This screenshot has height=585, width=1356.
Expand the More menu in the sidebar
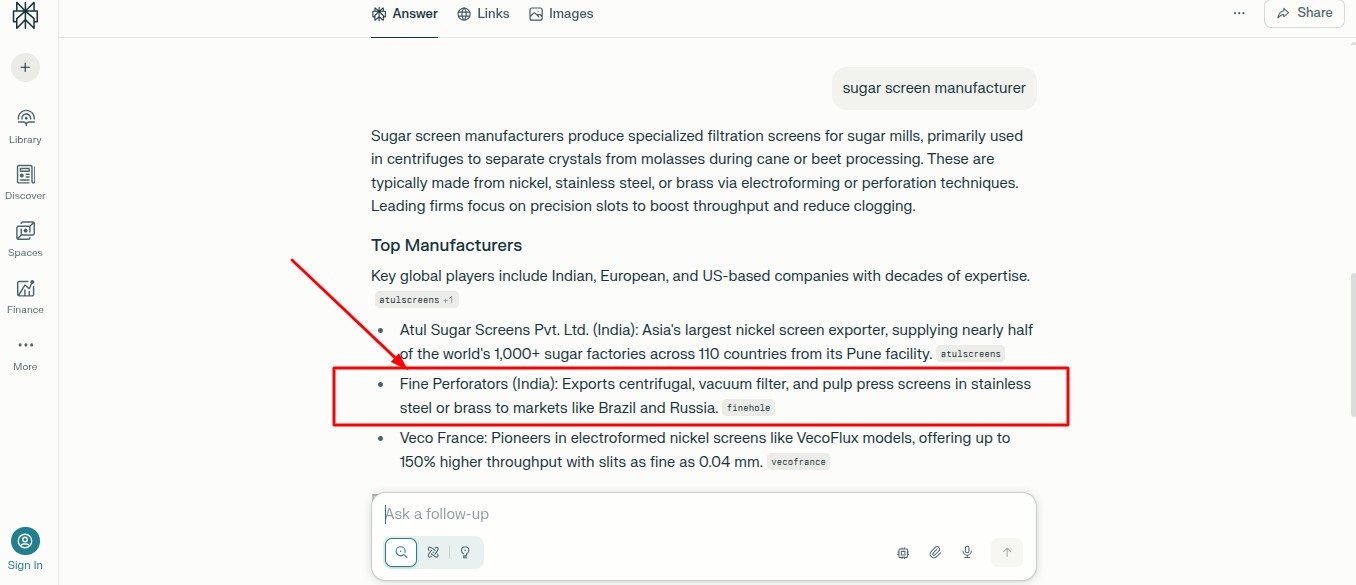(x=25, y=352)
